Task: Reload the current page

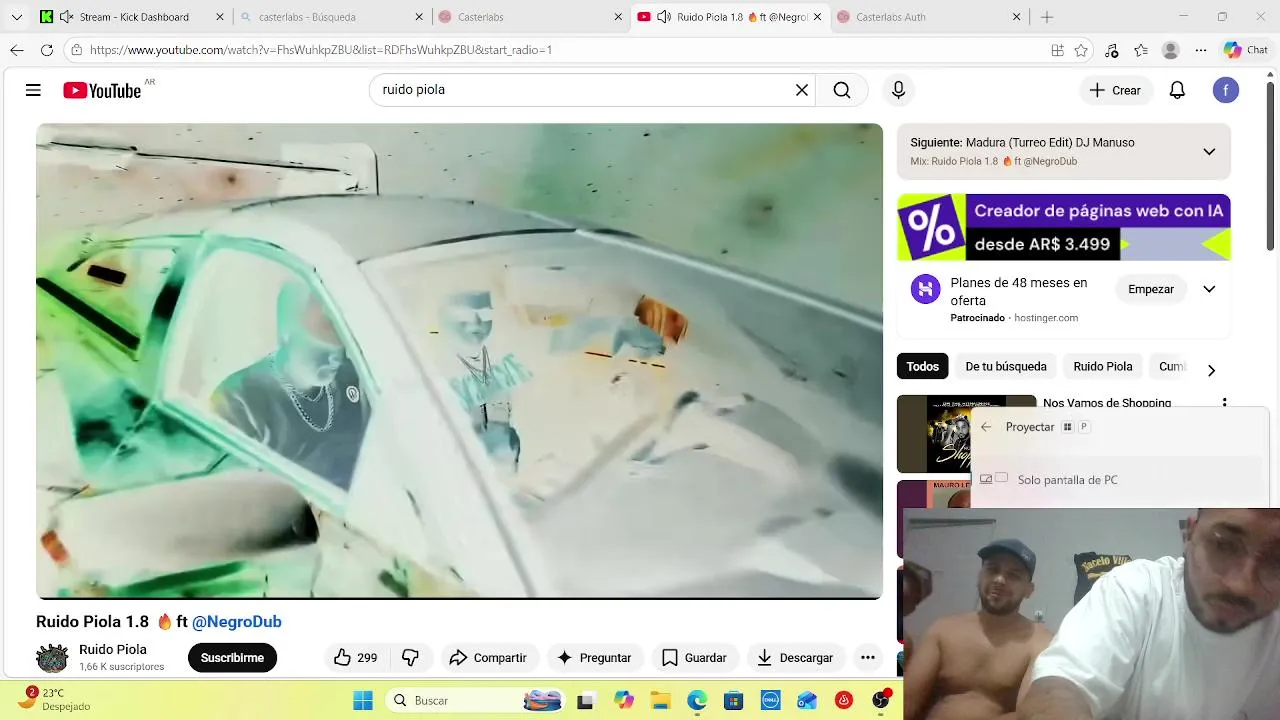Action: pos(47,50)
